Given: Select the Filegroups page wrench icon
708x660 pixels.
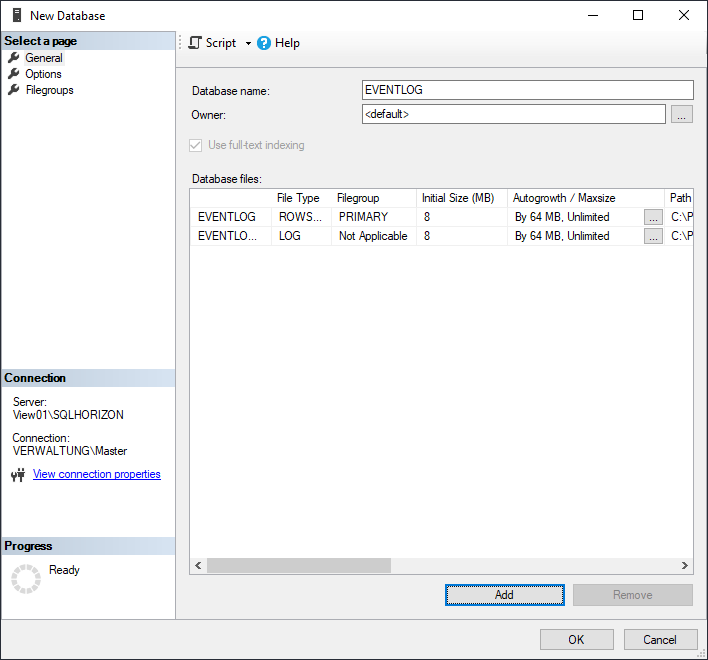Looking at the screenshot, I should click(x=14, y=90).
